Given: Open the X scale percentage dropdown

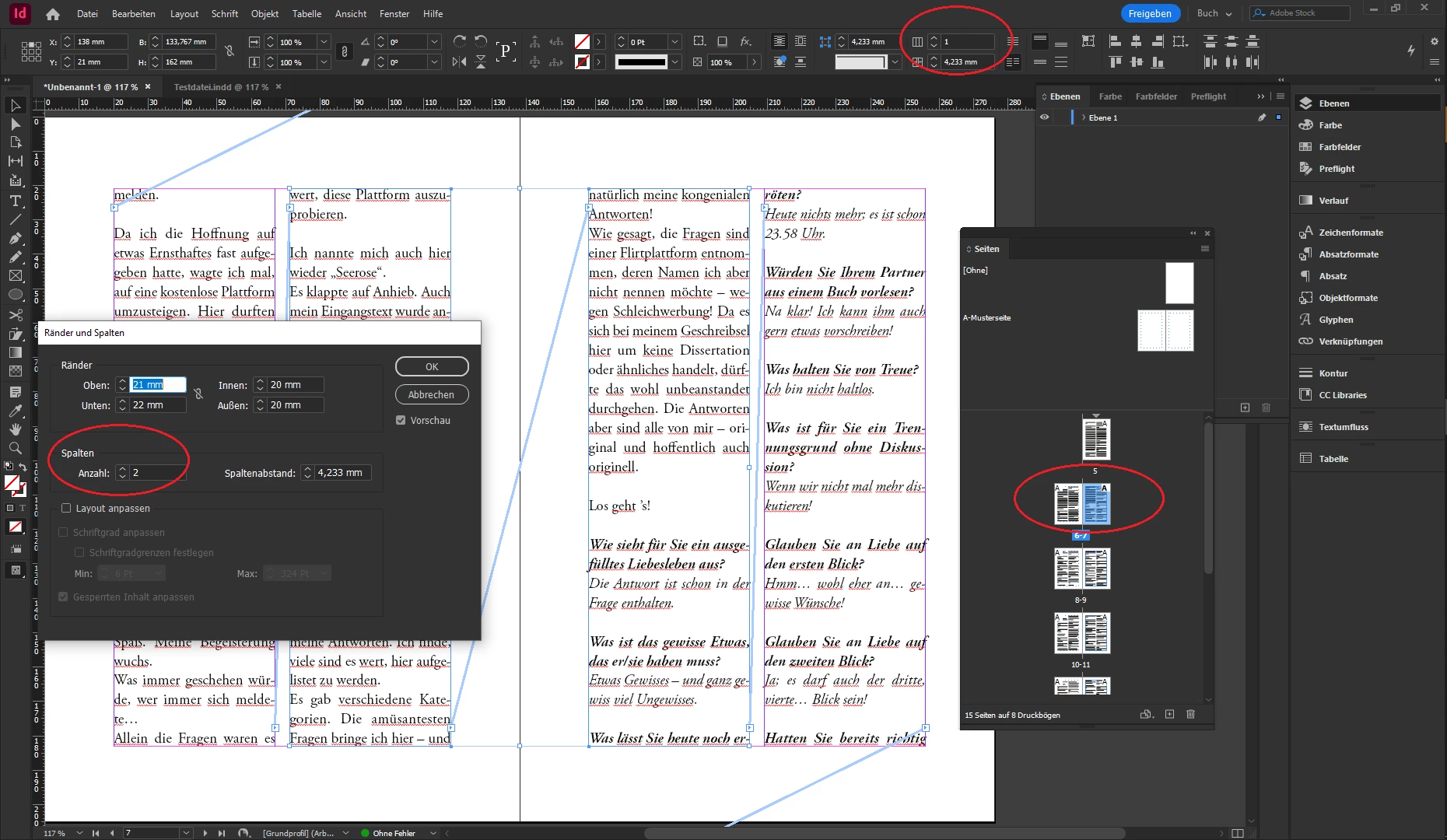Looking at the screenshot, I should tap(324, 42).
